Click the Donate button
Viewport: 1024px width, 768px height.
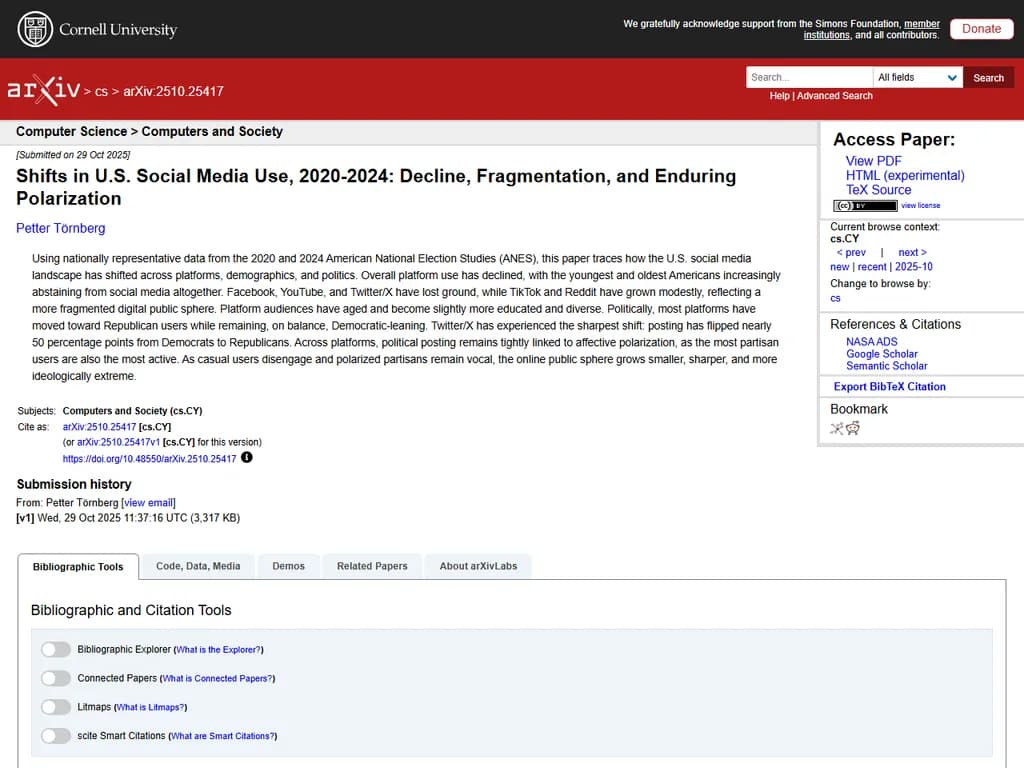981,28
